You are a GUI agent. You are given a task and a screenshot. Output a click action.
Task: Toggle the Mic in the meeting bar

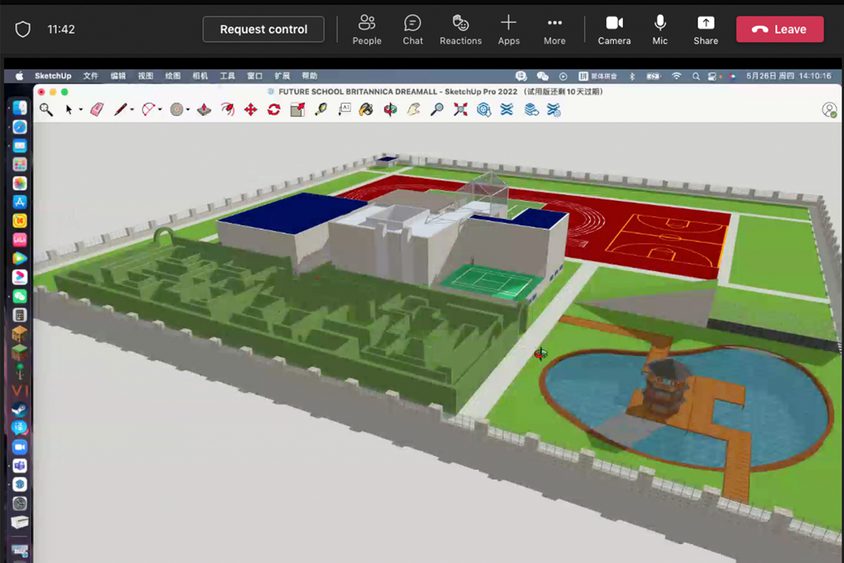(660, 29)
